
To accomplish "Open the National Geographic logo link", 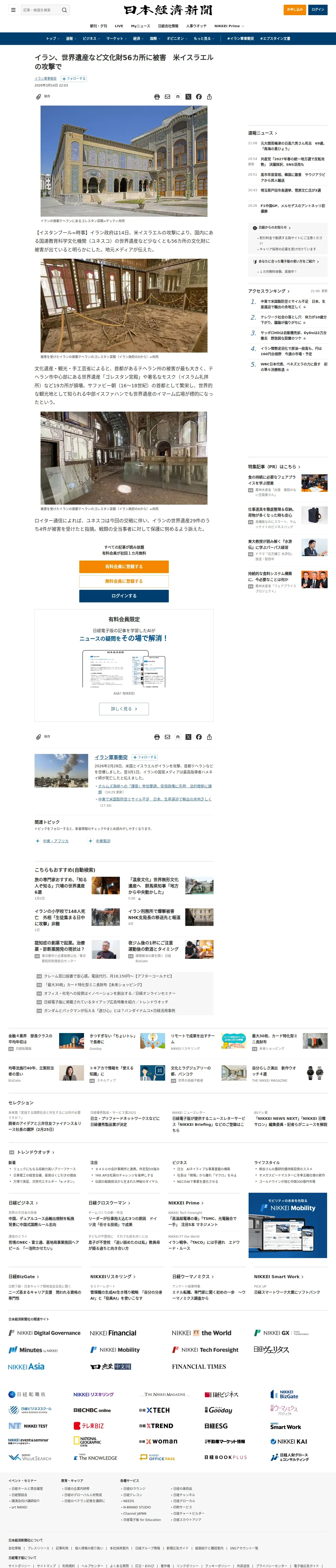I will pyautogui.click(x=87, y=1442).
